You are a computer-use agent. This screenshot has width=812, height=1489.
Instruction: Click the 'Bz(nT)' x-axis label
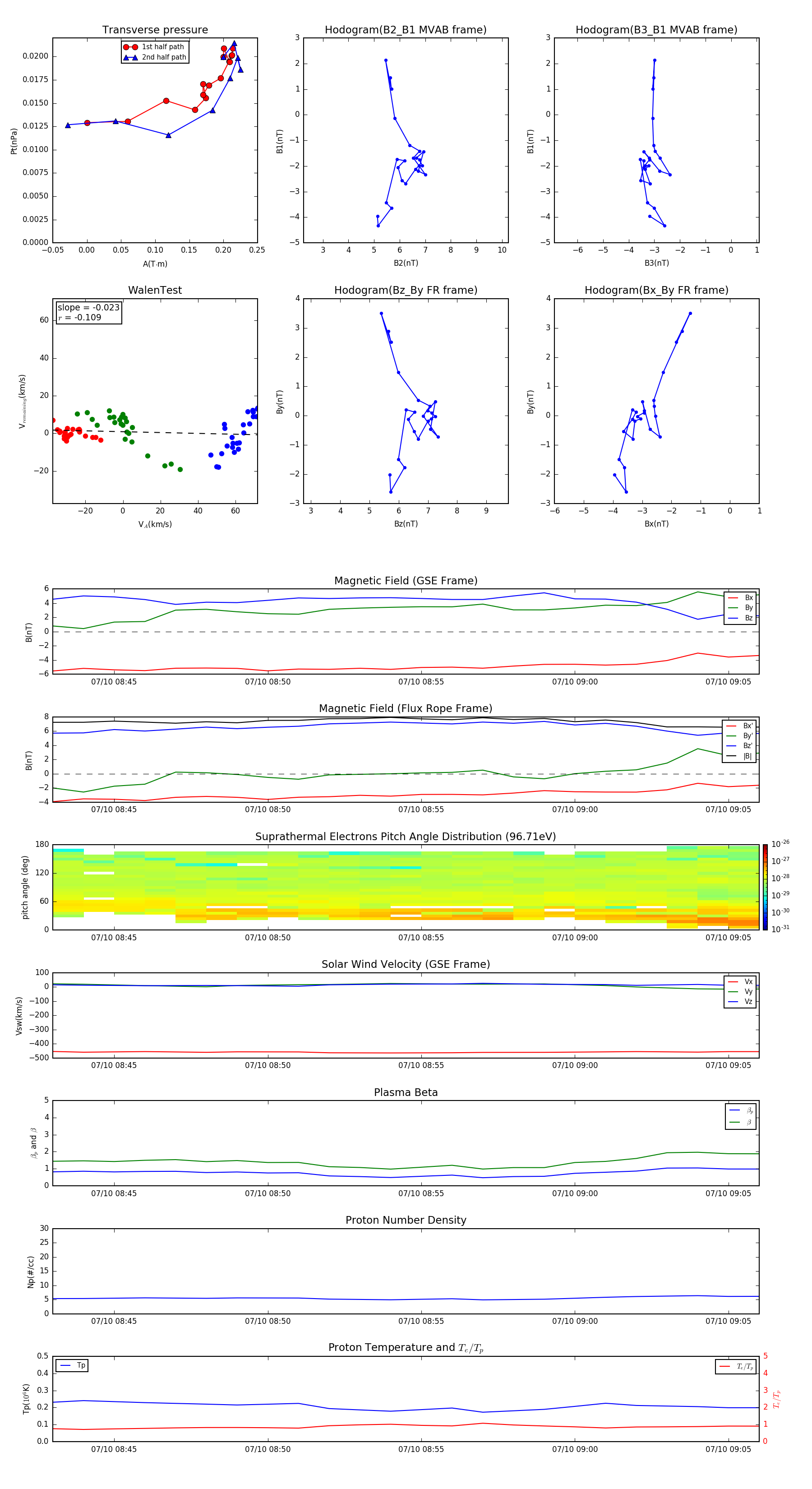[x=406, y=524]
